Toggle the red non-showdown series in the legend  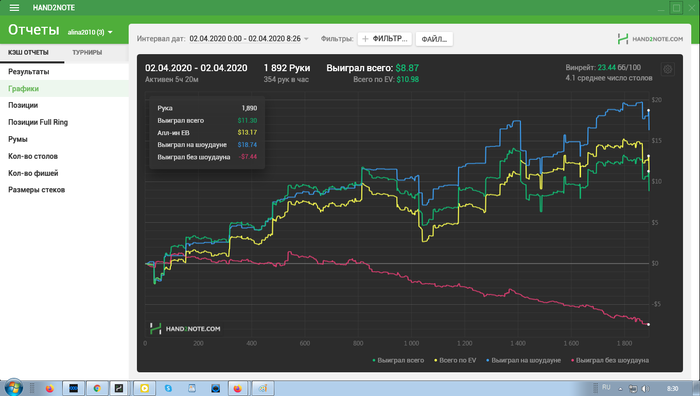point(610,360)
